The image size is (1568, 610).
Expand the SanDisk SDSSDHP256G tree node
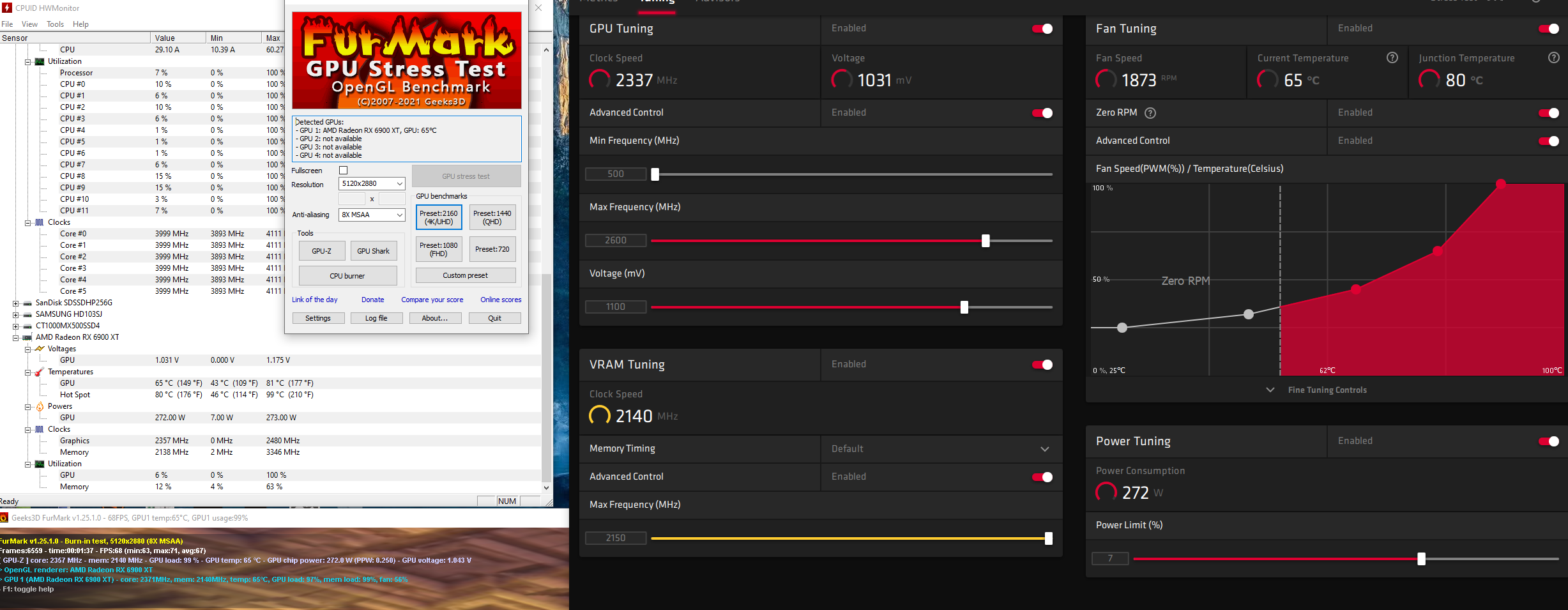point(15,303)
